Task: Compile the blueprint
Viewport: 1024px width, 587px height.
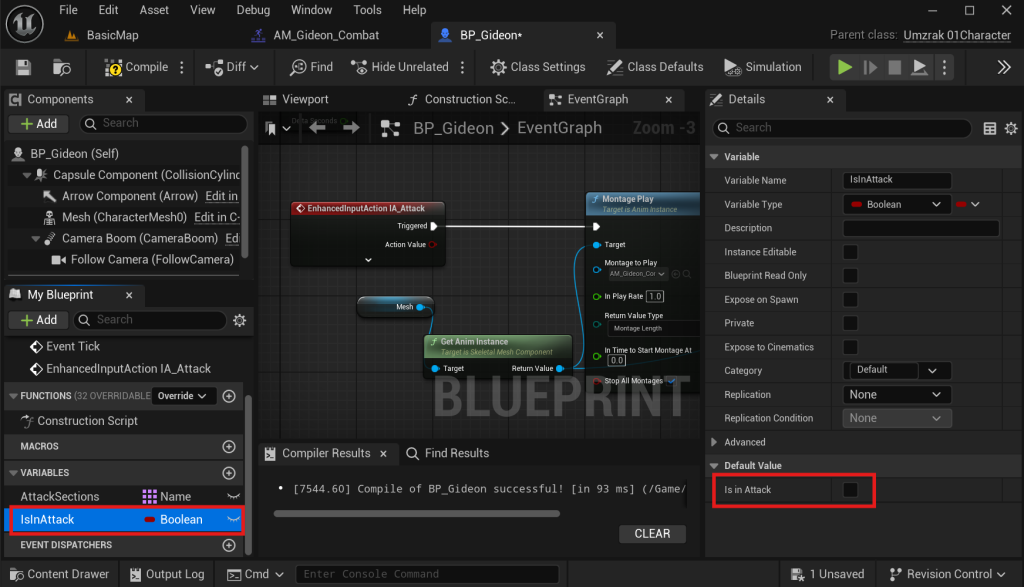Action: pyautogui.click(x=136, y=67)
